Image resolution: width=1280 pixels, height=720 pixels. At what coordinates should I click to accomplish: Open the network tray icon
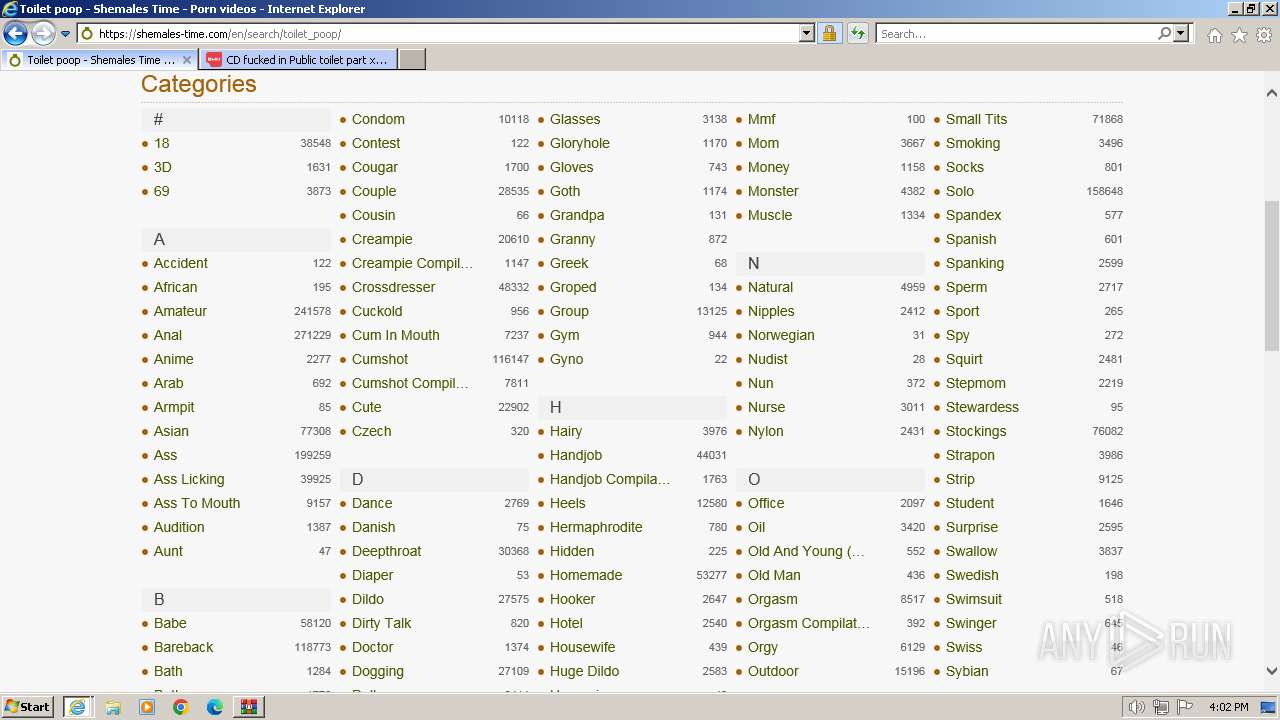tap(1161, 707)
